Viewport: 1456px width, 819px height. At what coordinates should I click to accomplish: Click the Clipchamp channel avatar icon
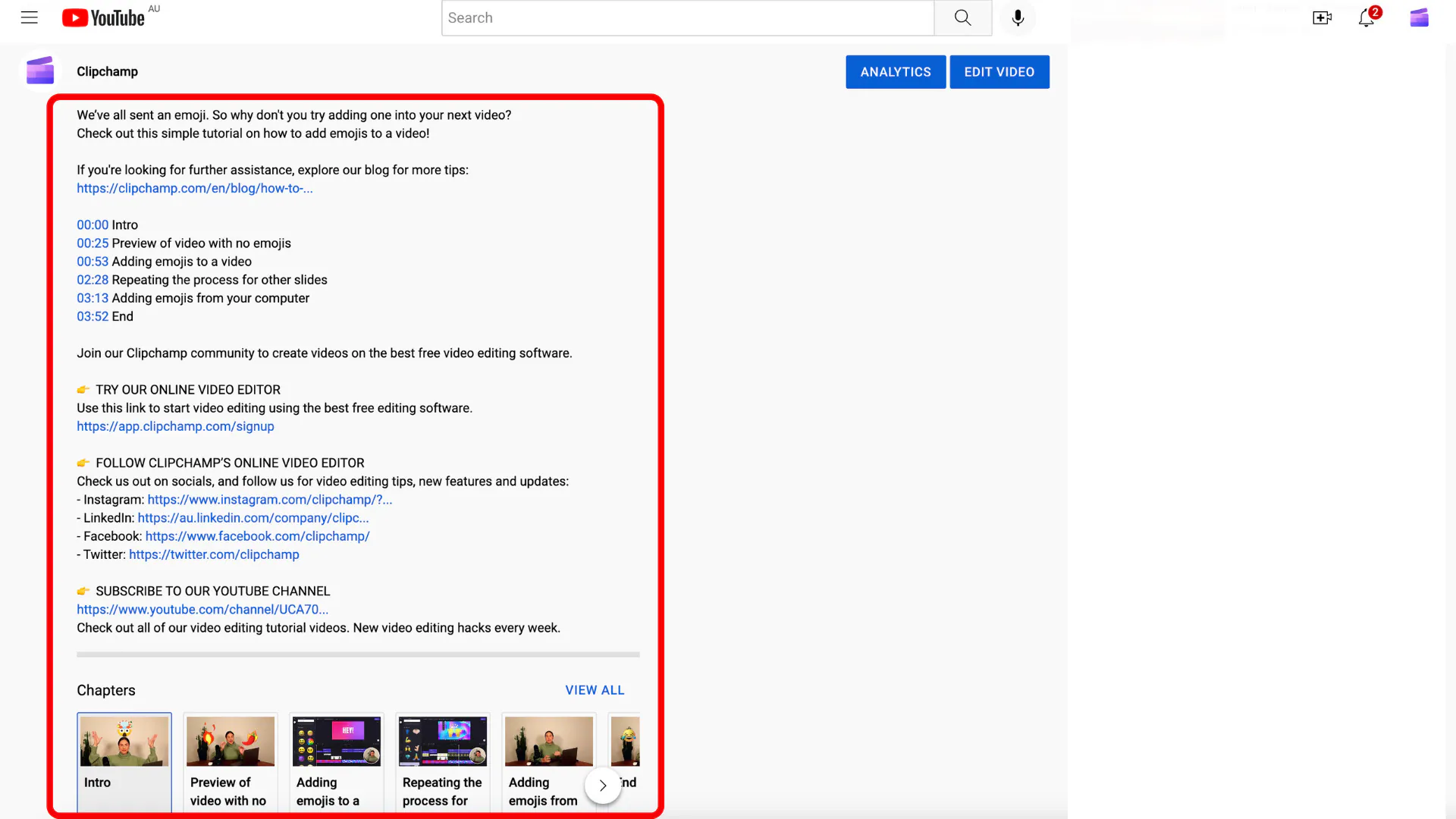tap(40, 71)
